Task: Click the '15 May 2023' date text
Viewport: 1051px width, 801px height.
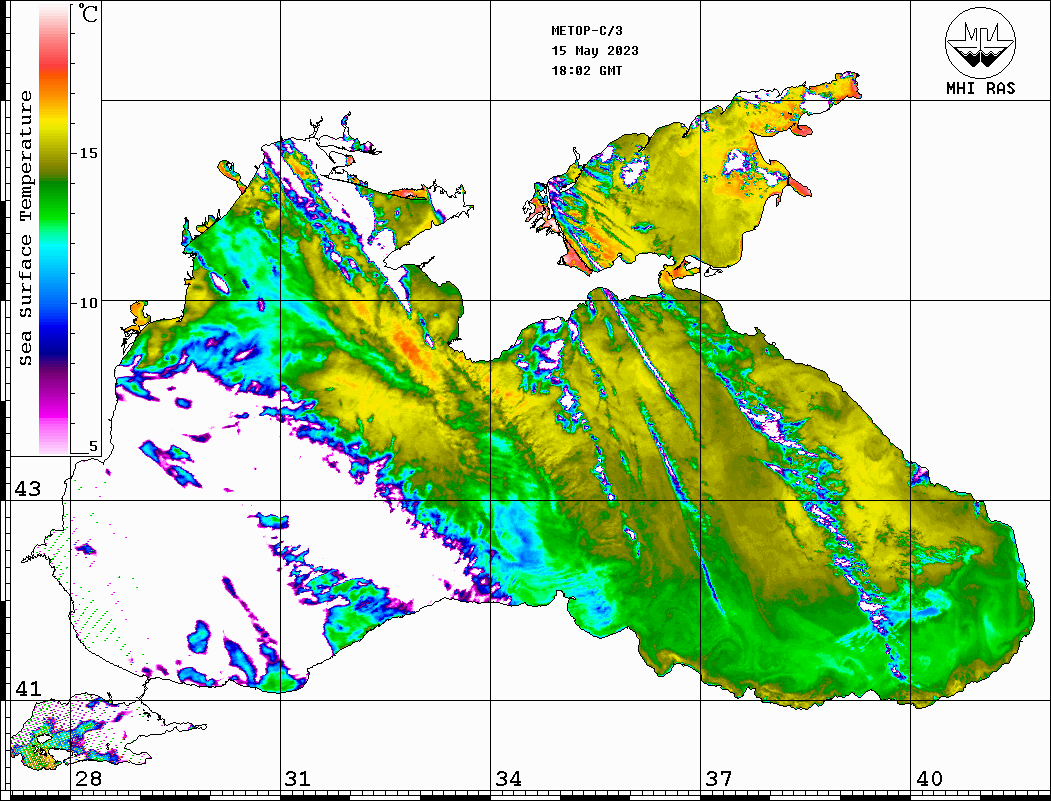Action: click(x=595, y=51)
